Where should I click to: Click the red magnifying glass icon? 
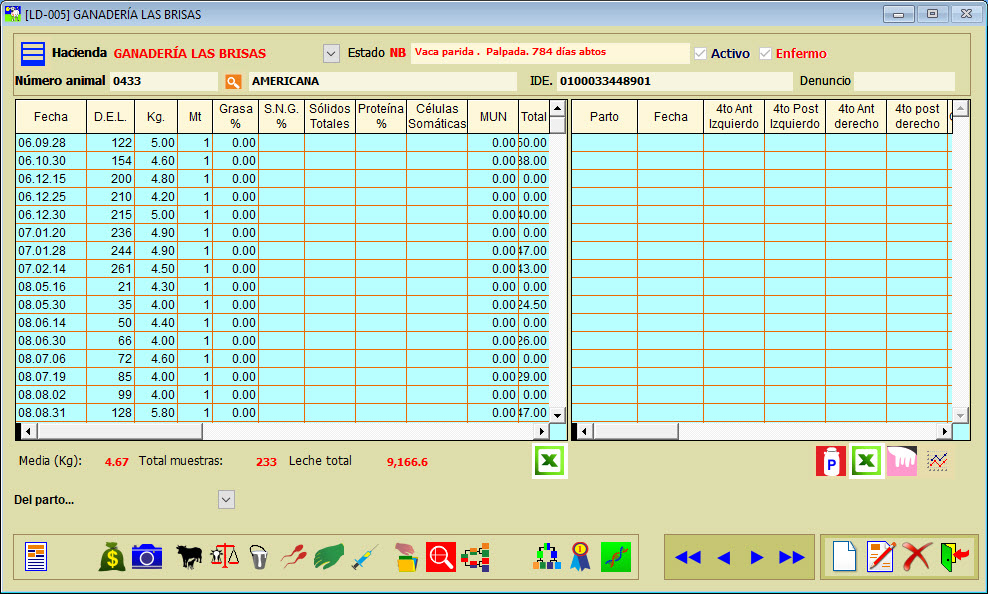440,557
